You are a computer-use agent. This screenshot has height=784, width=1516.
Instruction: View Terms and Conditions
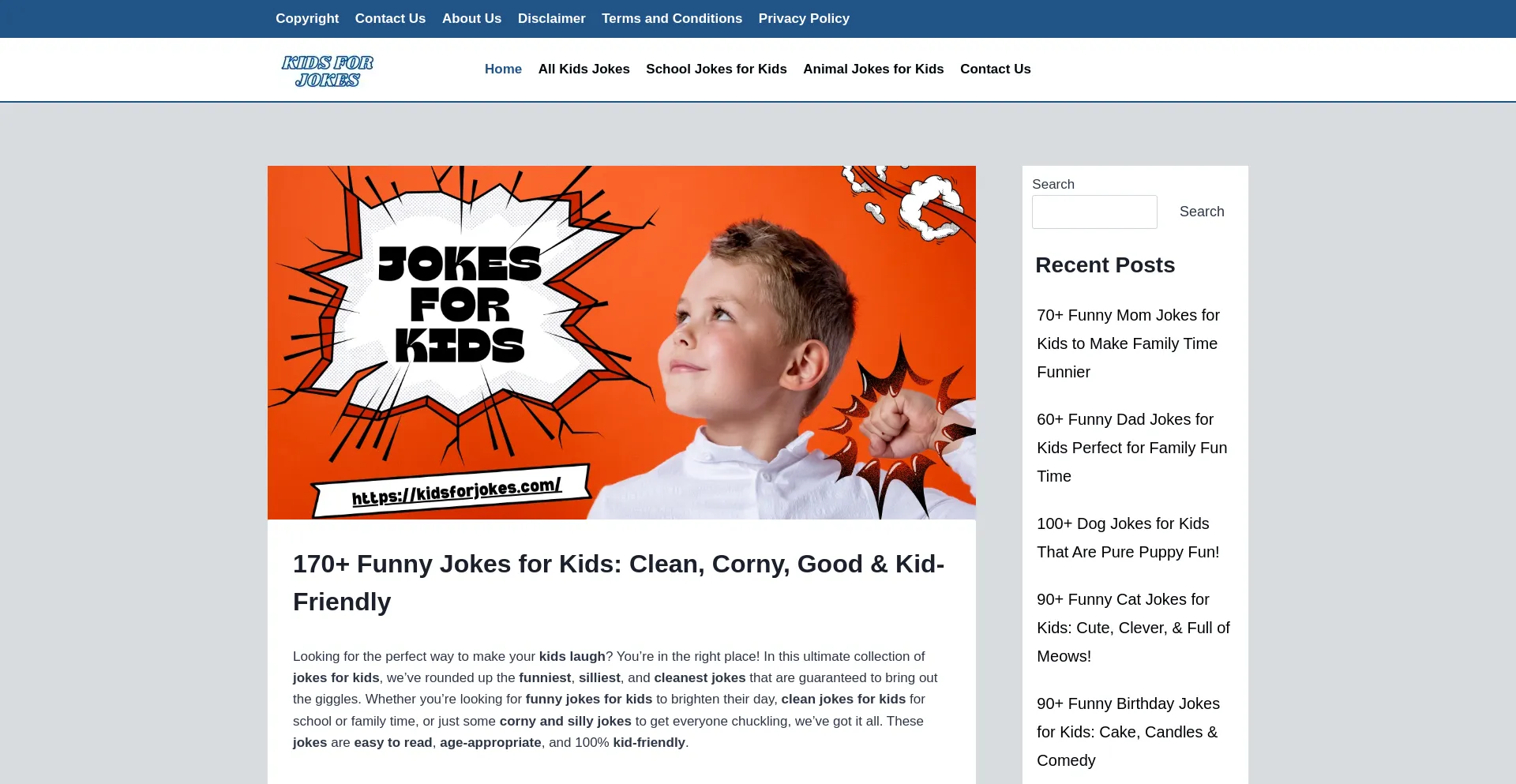click(671, 18)
